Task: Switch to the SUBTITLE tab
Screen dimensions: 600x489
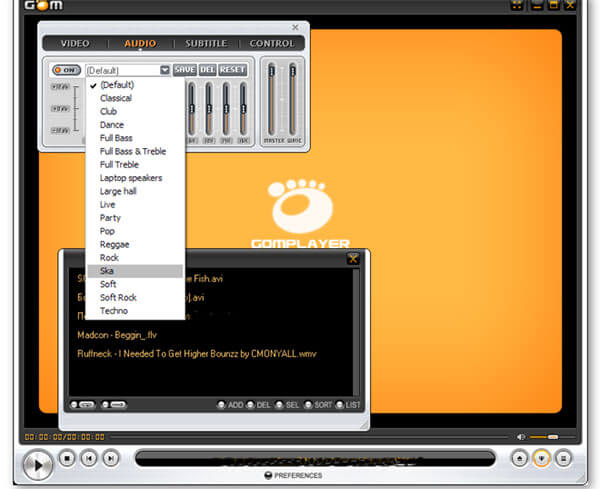Action: [206, 43]
